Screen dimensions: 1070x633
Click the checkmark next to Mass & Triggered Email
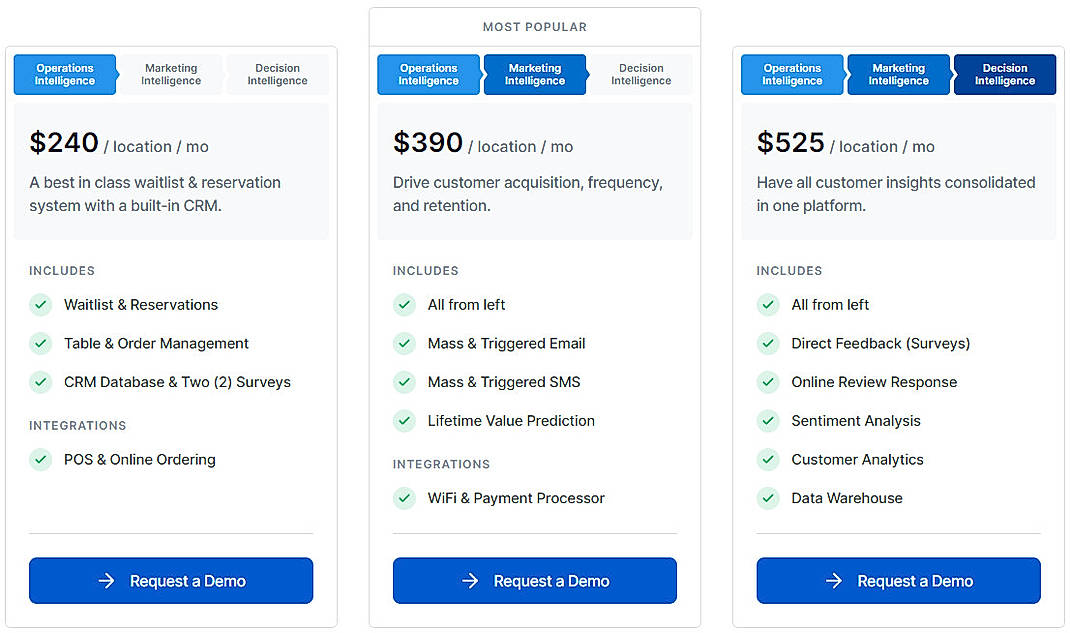[404, 343]
